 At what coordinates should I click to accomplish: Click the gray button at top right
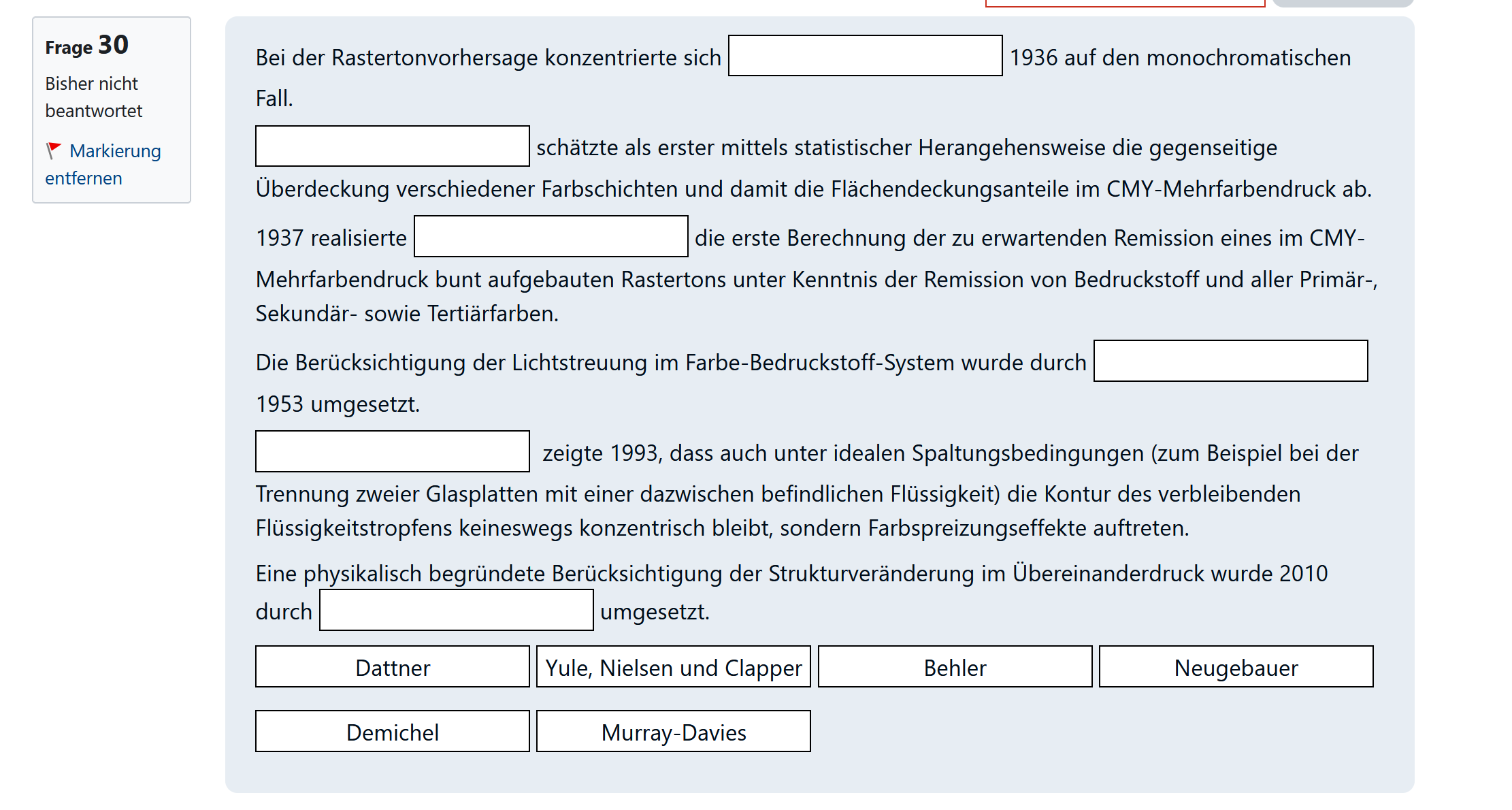[1343, 3]
